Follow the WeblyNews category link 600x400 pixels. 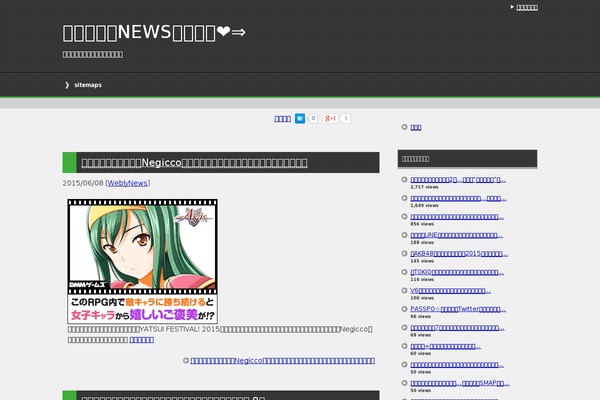(127, 183)
